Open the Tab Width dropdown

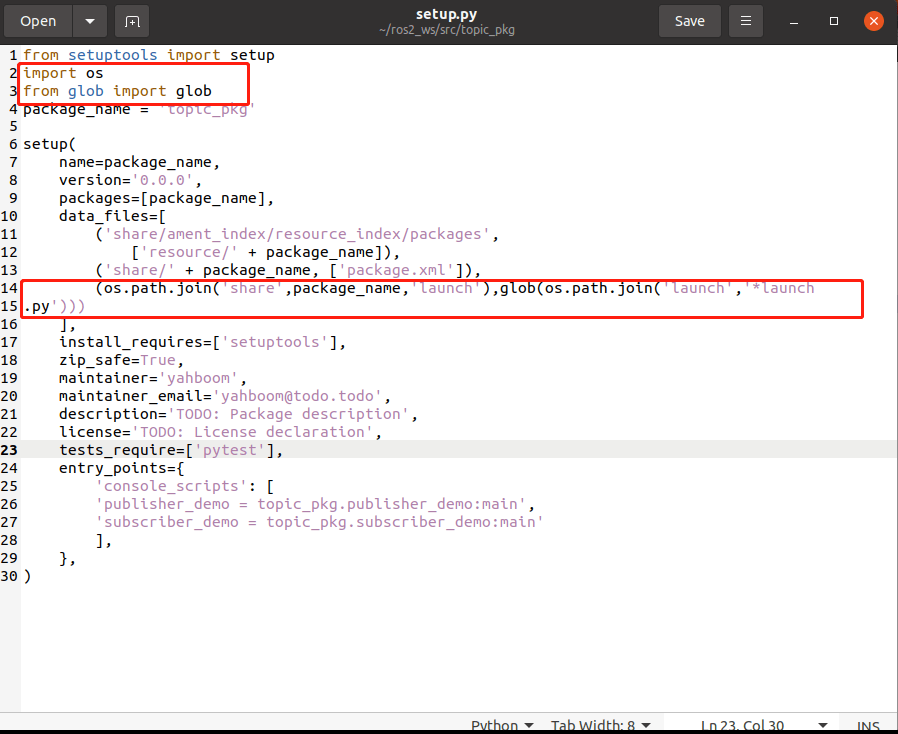pos(600,725)
